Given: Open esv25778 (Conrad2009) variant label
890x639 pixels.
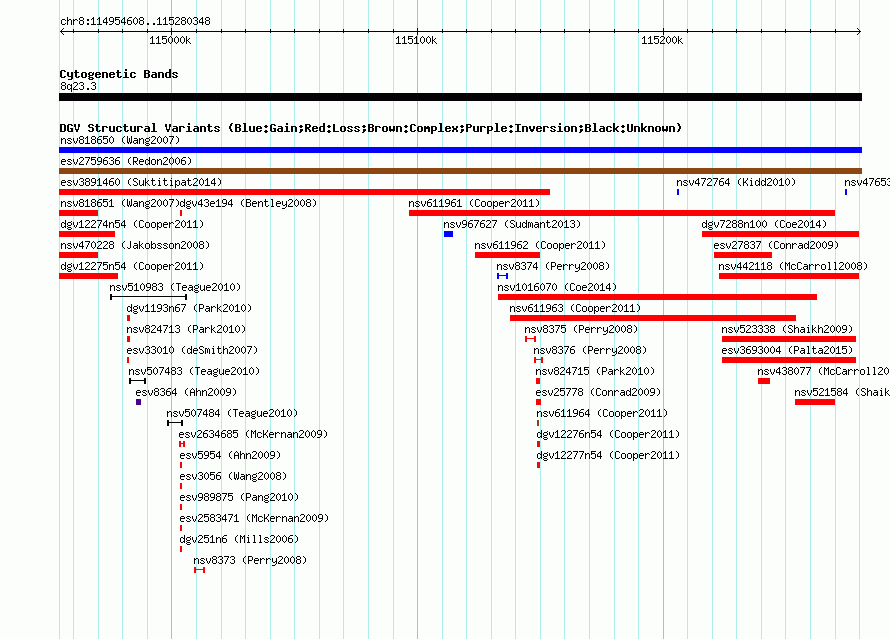Looking at the screenshot, I should (598, 392).
